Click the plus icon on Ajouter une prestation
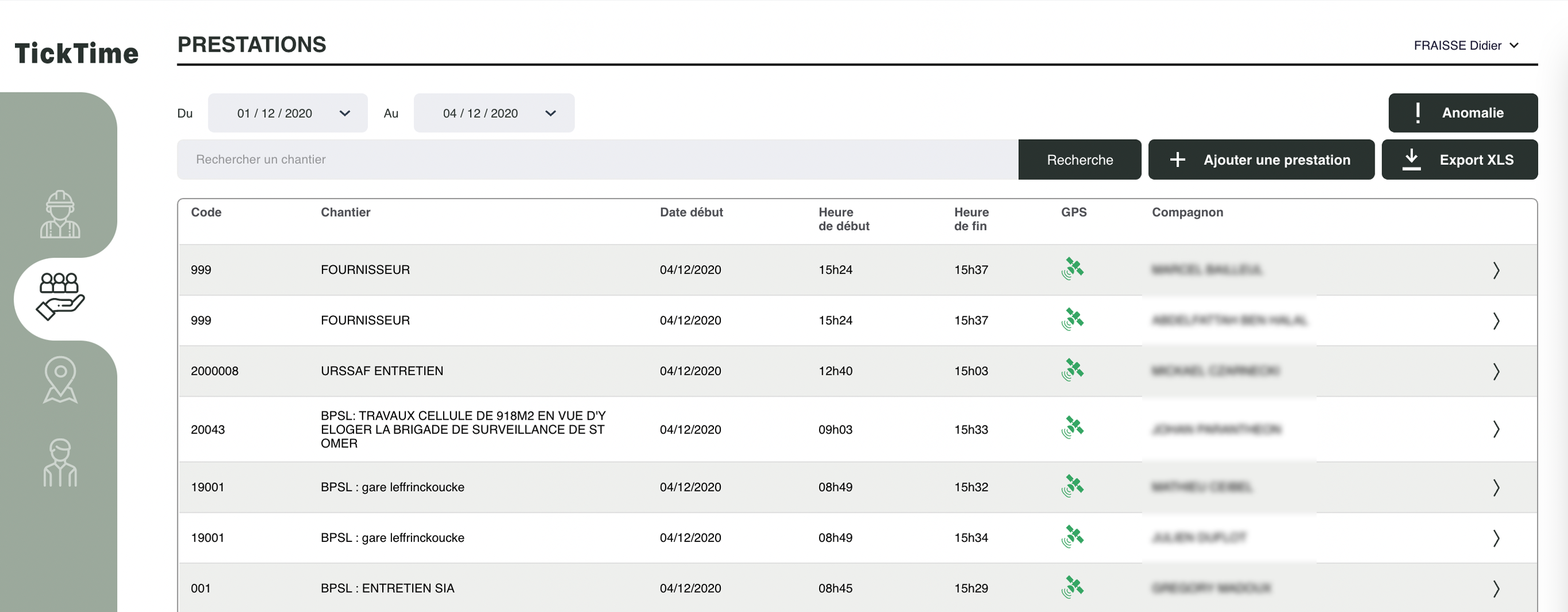Viewport: 1568px width, 612px height. pyautogui.click(x=1178, y=160)
